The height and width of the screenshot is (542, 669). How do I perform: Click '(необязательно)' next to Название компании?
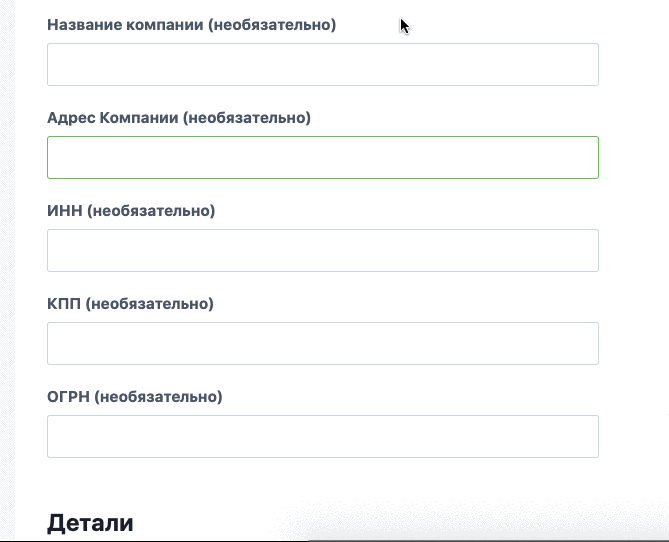coord(272,25)
